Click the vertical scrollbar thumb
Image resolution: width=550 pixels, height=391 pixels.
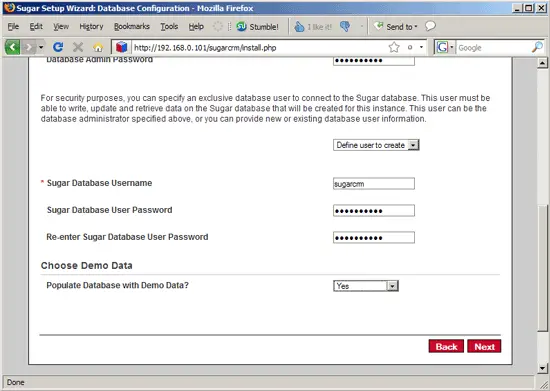[543, 268]
